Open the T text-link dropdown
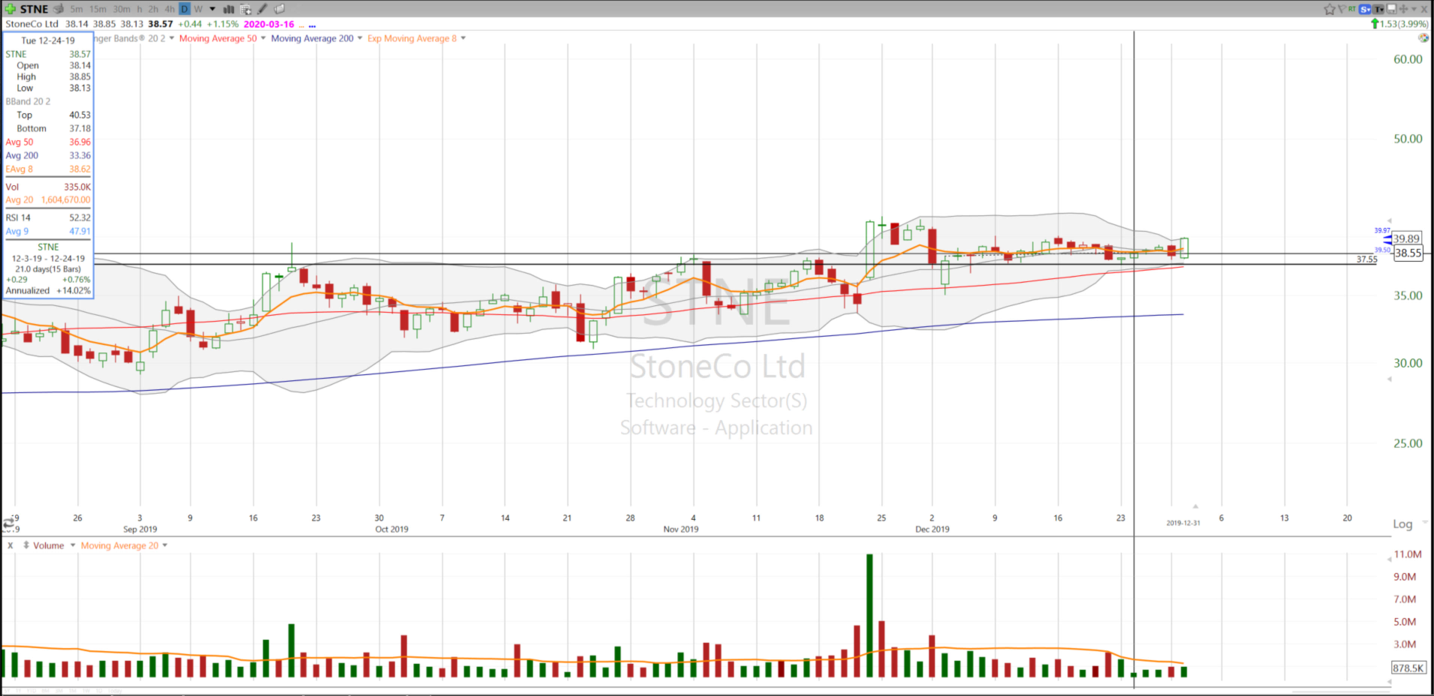Image resolution: width=1434 pixels, height=696 pixels. click(x=1378, y=9)
